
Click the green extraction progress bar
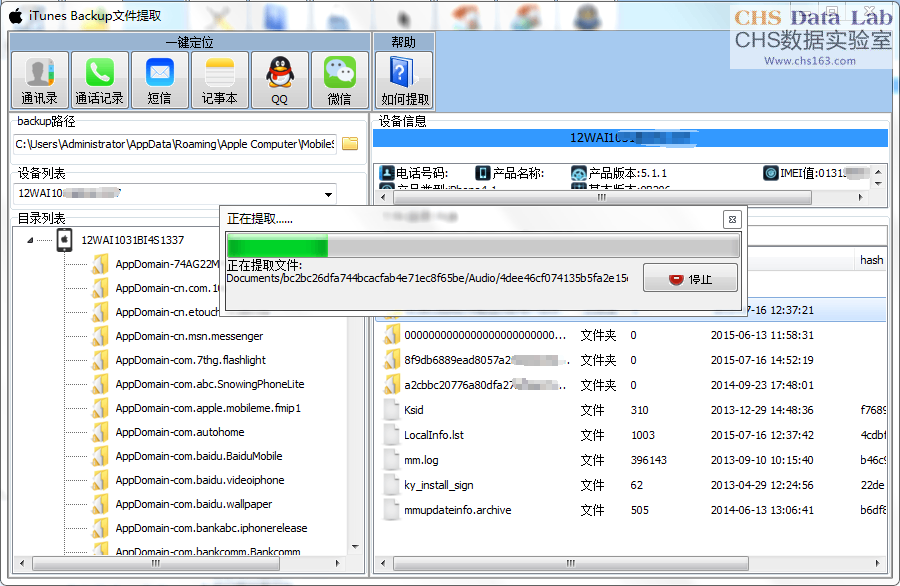(x=483, y=247)
